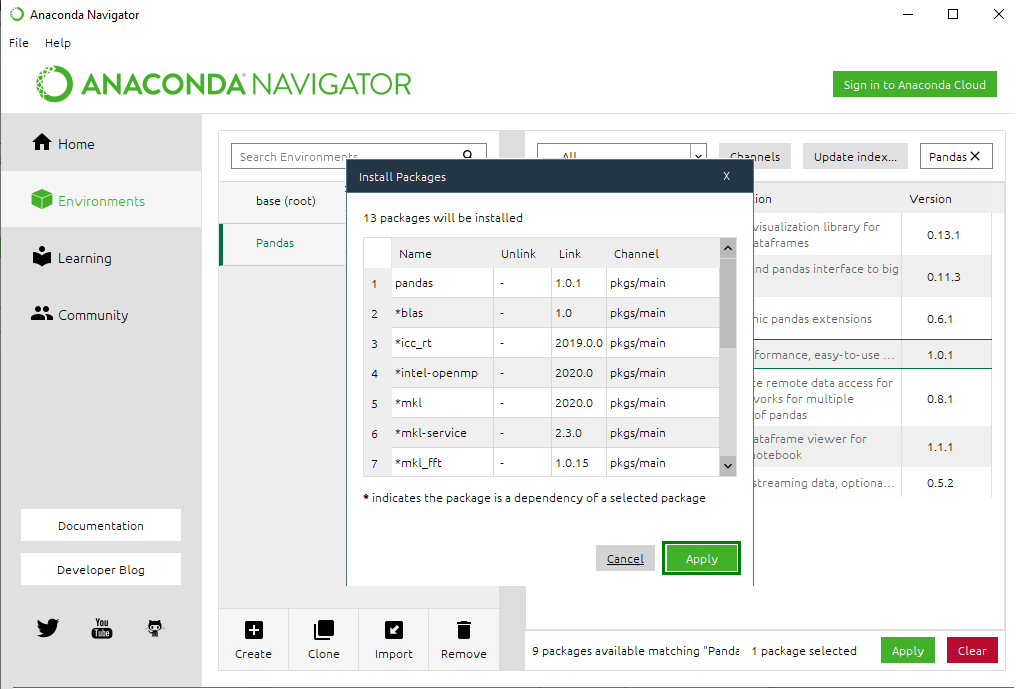Open the YouTube icon link
The image size is (1017, 689).
(x=101, y=628)
